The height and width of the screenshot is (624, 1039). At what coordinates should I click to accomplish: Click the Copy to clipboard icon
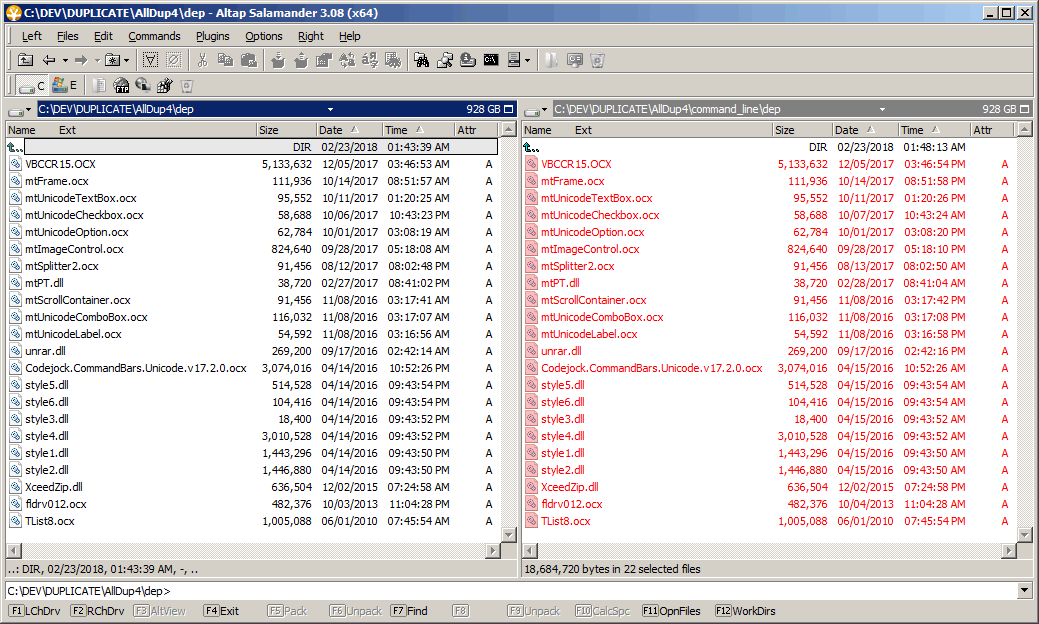point(225,60)
